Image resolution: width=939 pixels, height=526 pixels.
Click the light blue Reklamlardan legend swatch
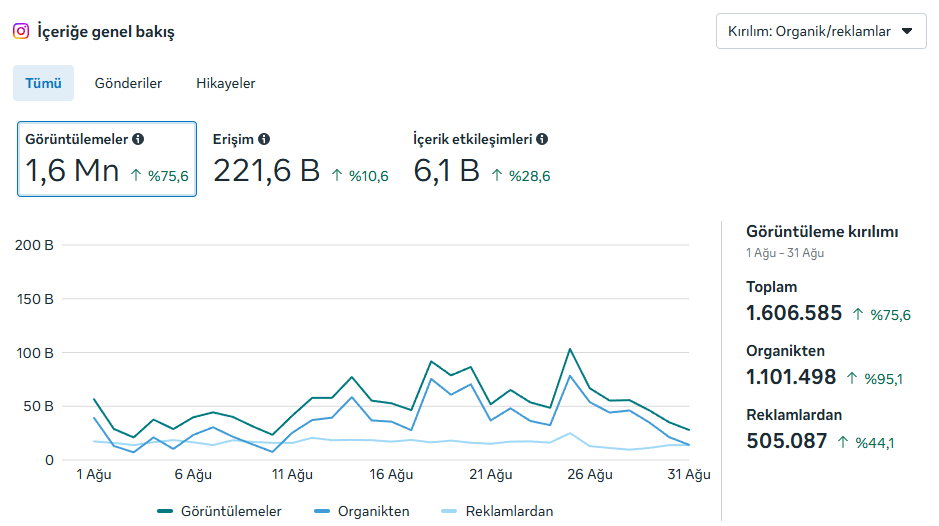449,511
